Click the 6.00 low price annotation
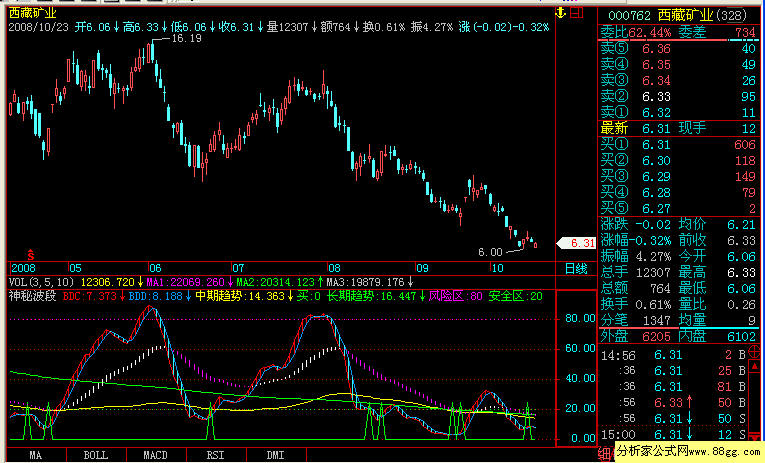Screen dimensions: 765x463 pyautogui.click(x=490, y=252)
